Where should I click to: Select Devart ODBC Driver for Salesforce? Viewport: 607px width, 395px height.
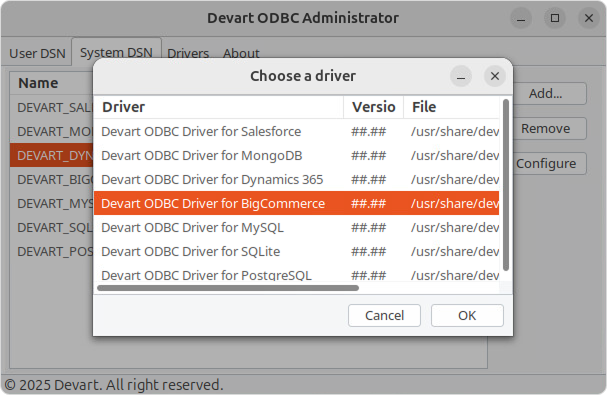pos(297,131)
